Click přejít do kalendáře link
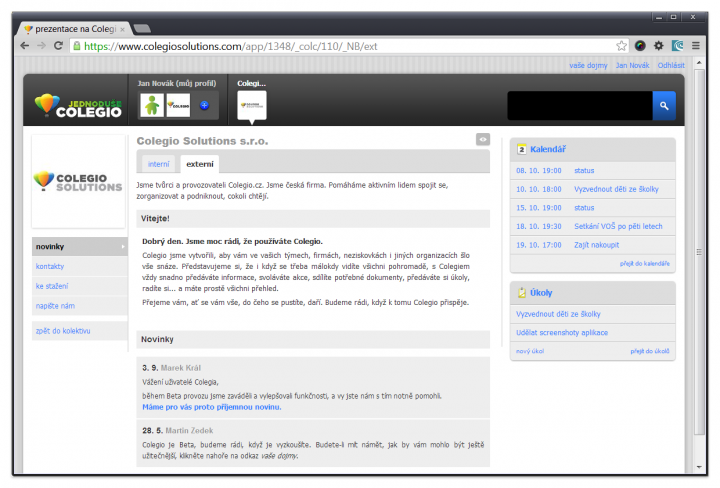720x488 pixels. [645, 264]
